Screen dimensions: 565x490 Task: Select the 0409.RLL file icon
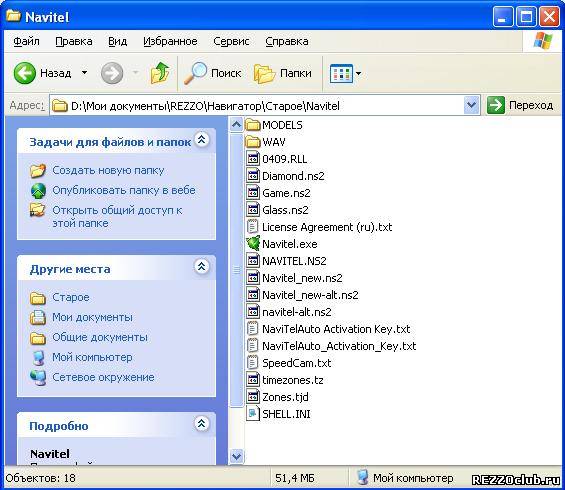[x=253, y=159]
